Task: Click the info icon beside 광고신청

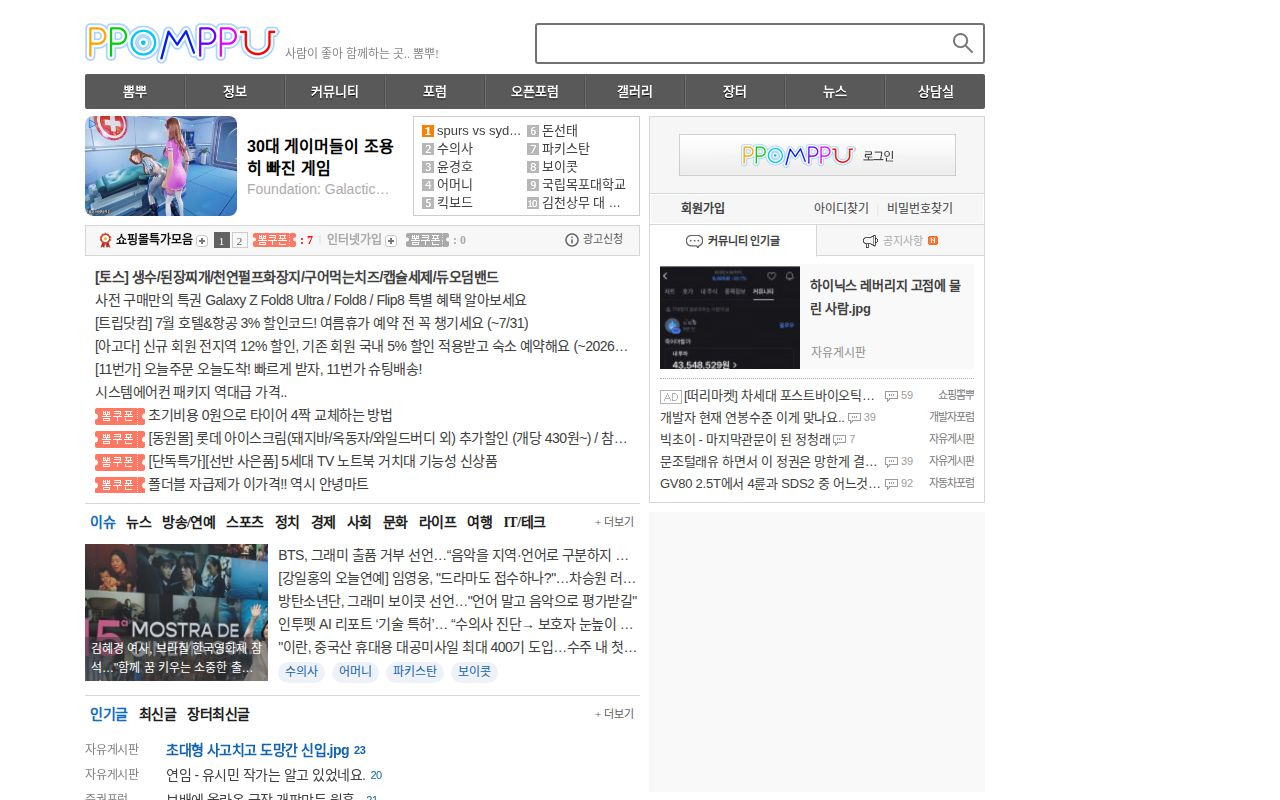Action: coord(572,240)
